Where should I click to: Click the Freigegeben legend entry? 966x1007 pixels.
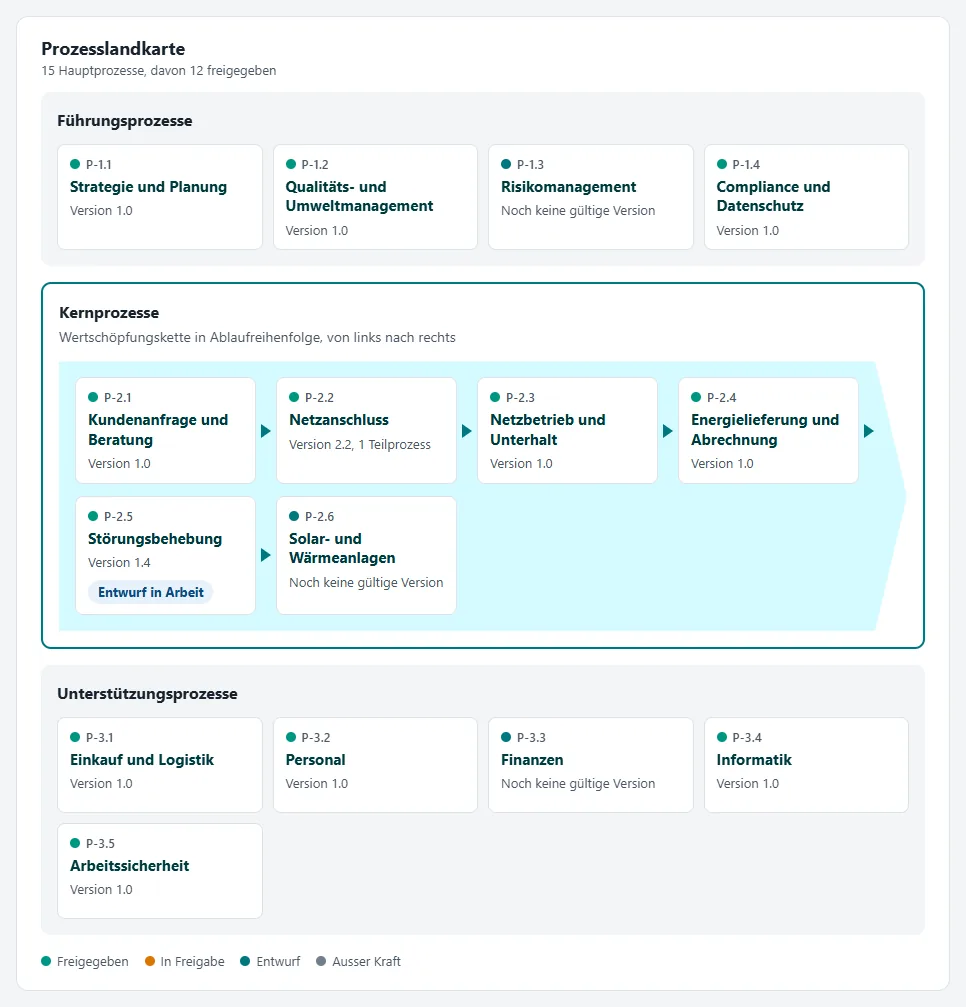[85, 961]
